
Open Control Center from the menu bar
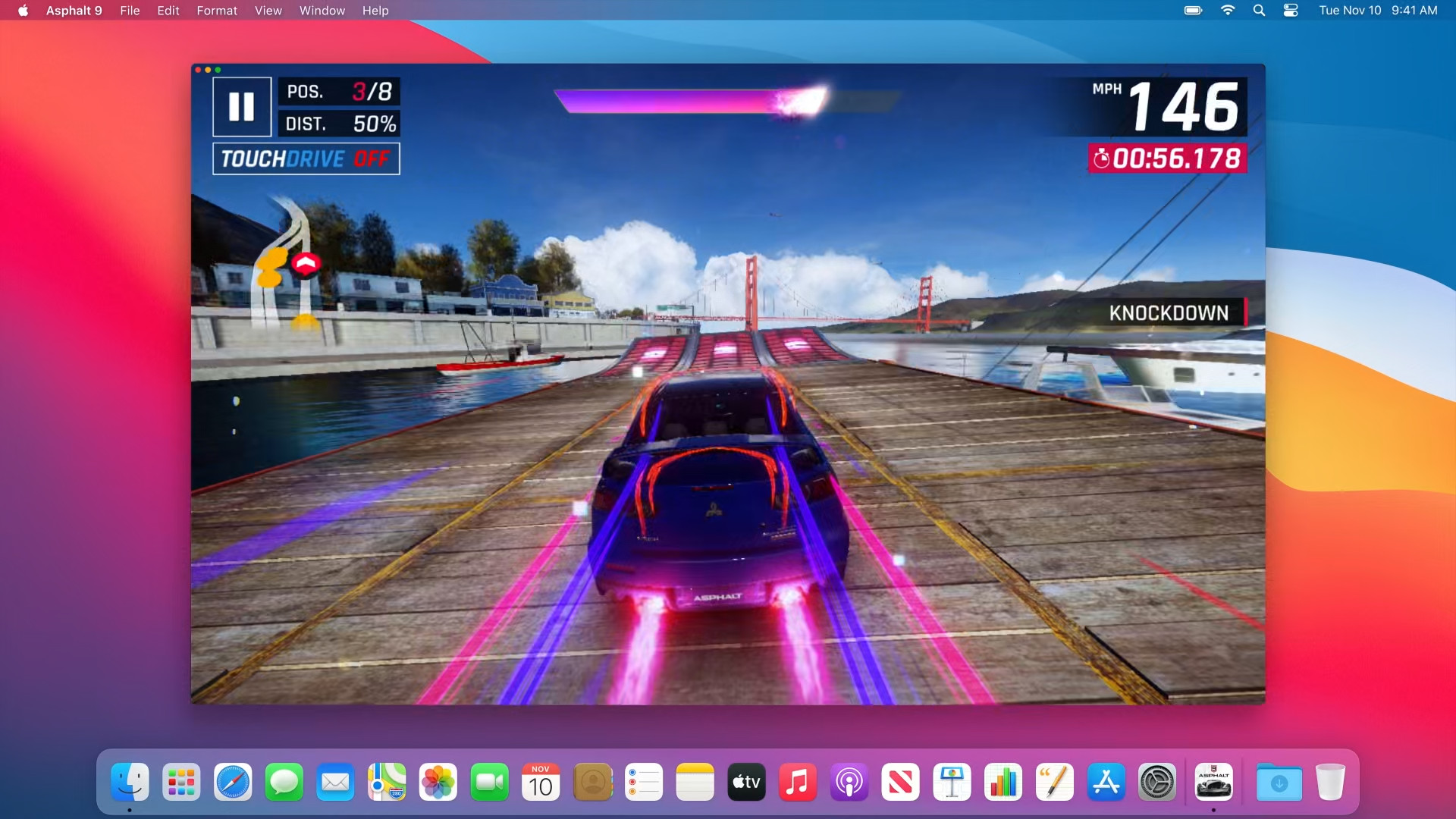[1290, 11]
